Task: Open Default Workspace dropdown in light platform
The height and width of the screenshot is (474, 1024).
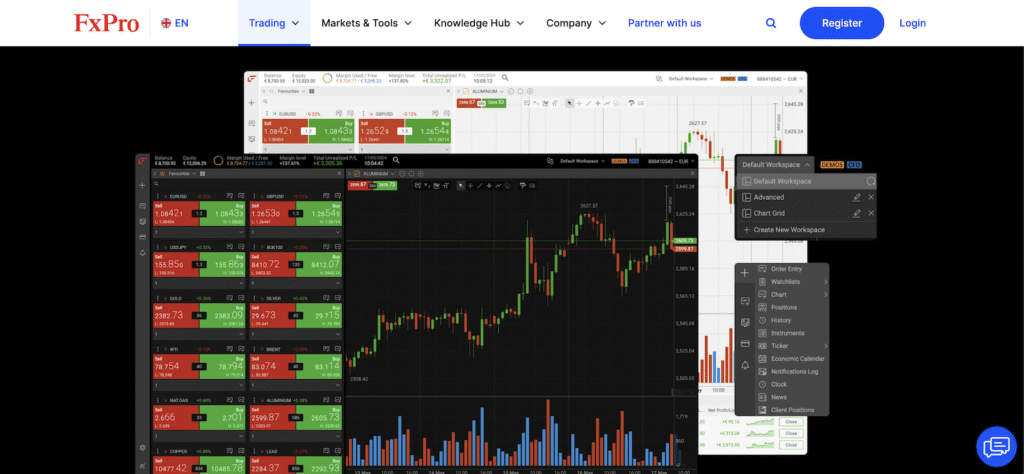Action: point(690,78)
